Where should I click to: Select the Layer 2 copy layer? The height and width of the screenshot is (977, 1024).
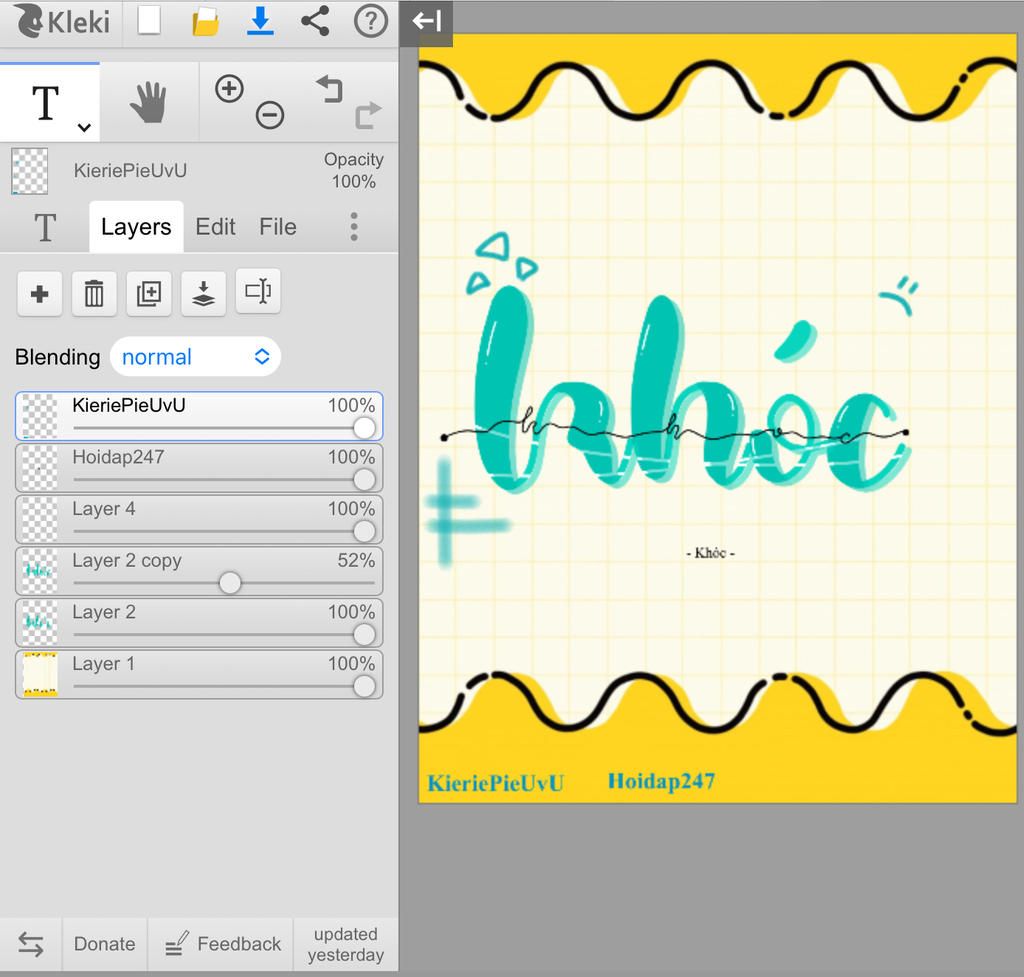click(199, 571)
